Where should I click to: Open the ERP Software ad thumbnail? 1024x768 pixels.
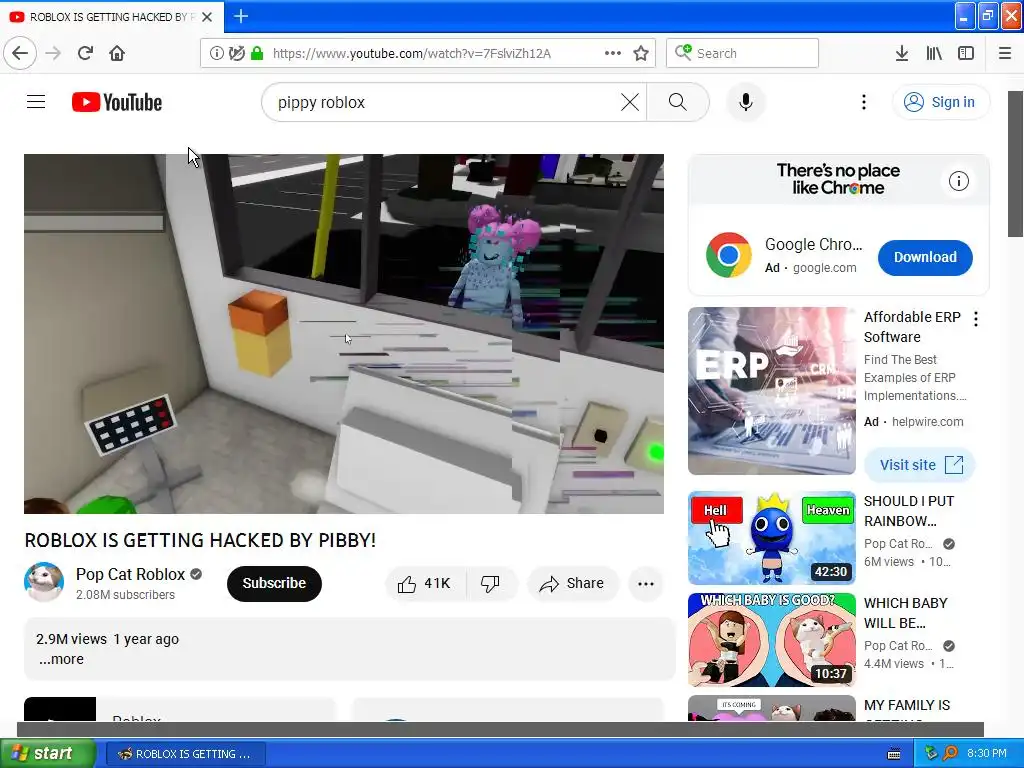[772, 391]
